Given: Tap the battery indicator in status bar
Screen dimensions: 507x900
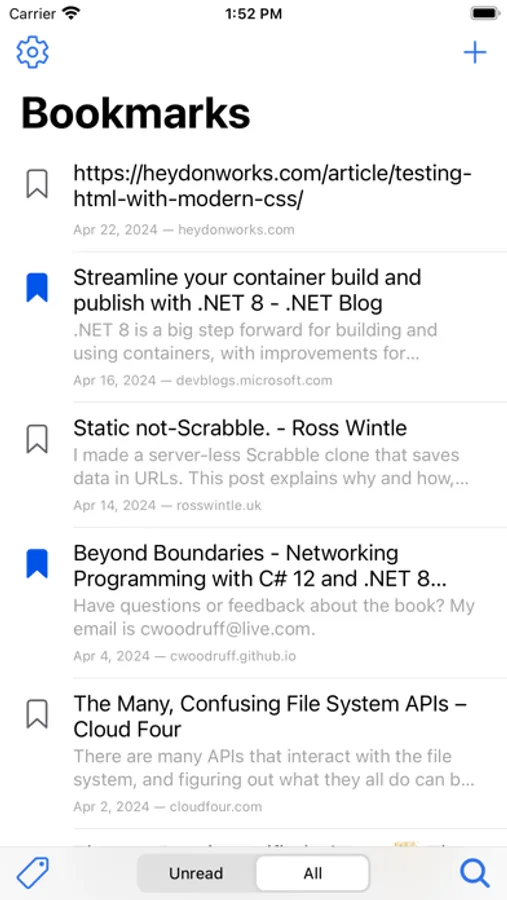Looking at the screenshot, I should [484, 13].
